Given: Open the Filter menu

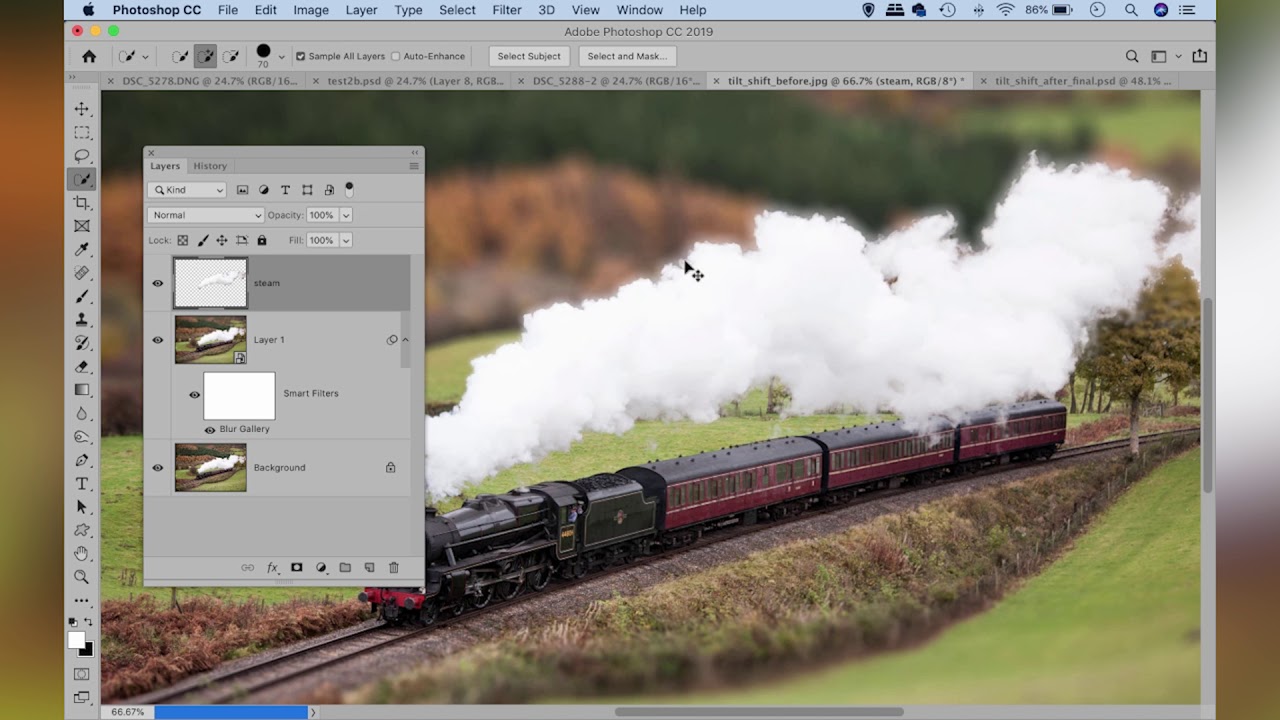Looking at the screenshot, I should tap(507, 10).
